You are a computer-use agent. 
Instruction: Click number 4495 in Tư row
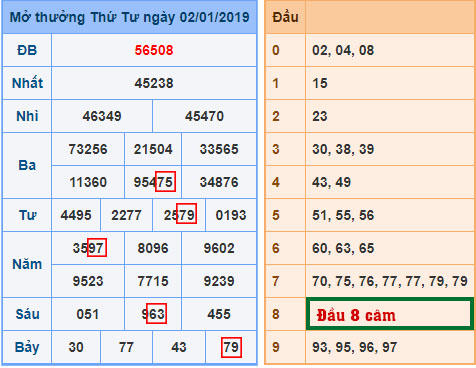click(x=76, y=215)
